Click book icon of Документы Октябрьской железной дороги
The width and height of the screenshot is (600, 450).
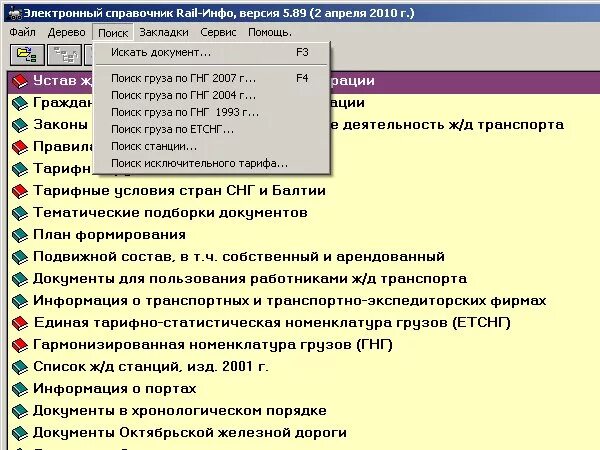point(20,433)
